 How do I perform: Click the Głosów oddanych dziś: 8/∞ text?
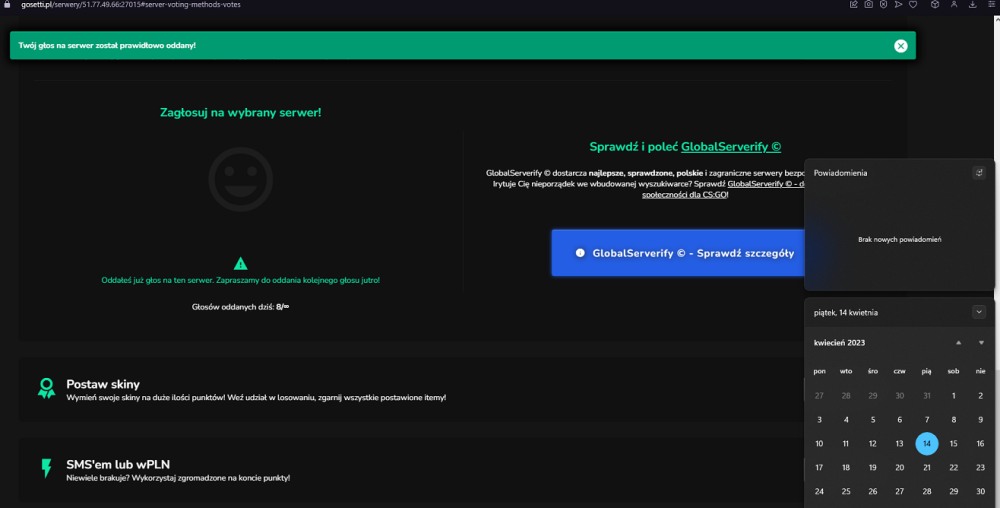pos(240,307)
